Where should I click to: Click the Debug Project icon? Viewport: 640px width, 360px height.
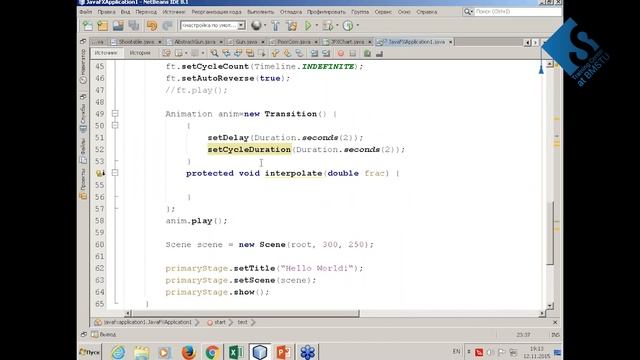point(328,26)
